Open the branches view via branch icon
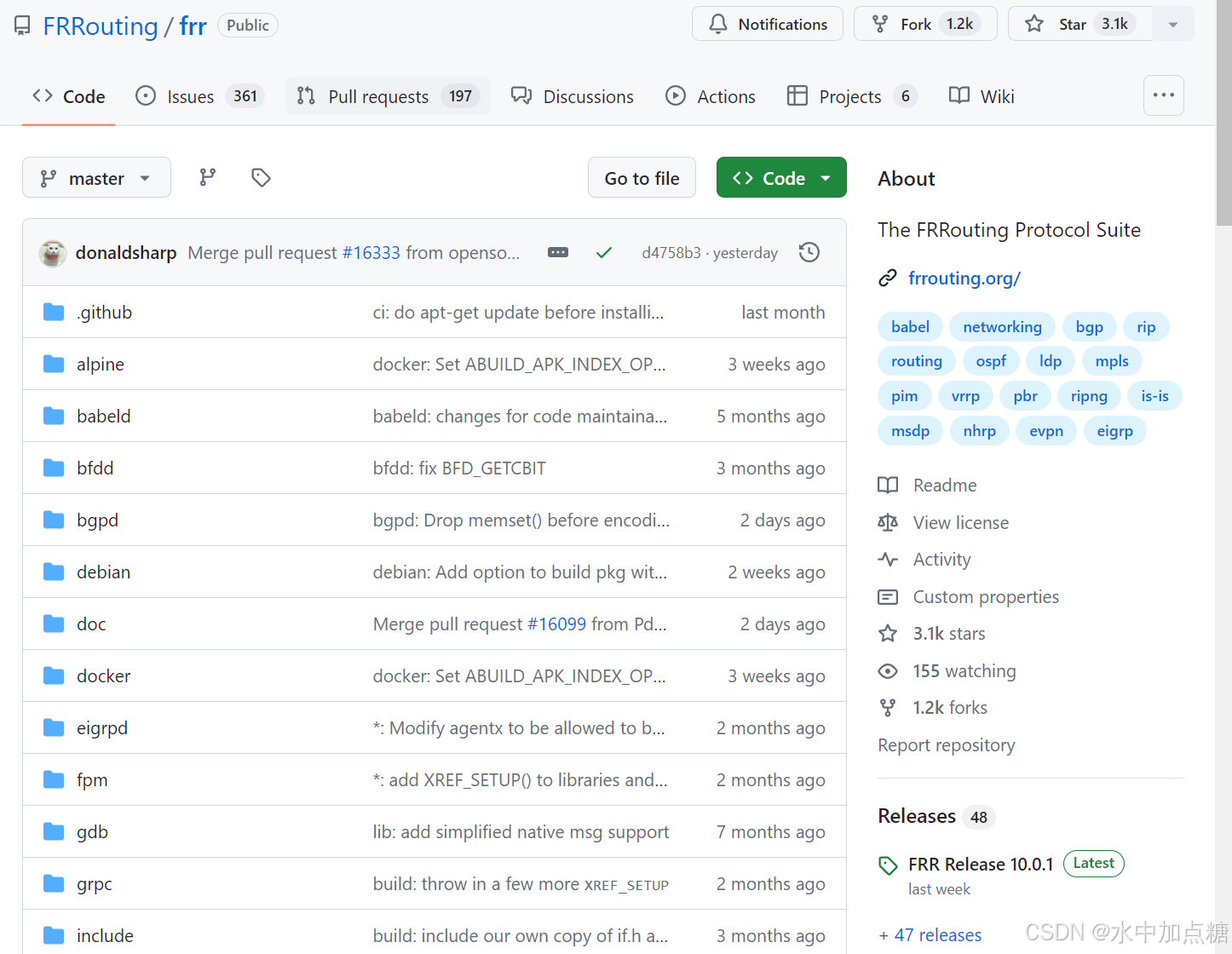This screenshot has height=954, width=1232. [207, 177]
